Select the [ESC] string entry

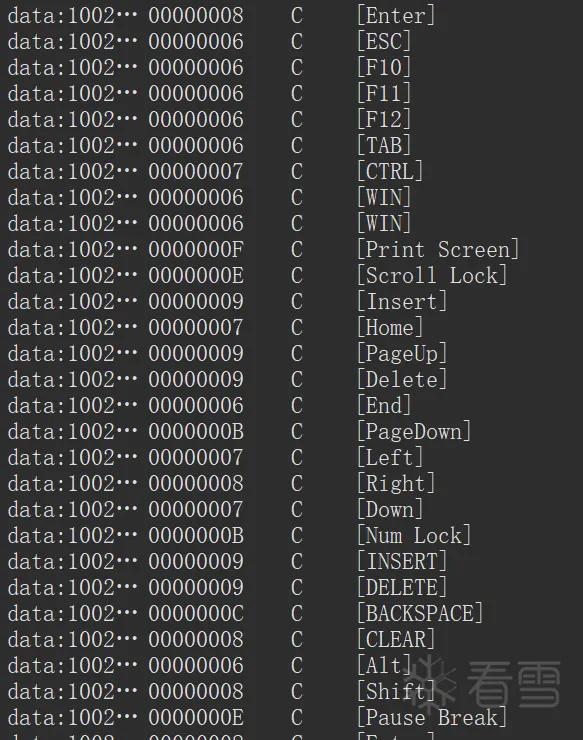[x=291, y=42]
